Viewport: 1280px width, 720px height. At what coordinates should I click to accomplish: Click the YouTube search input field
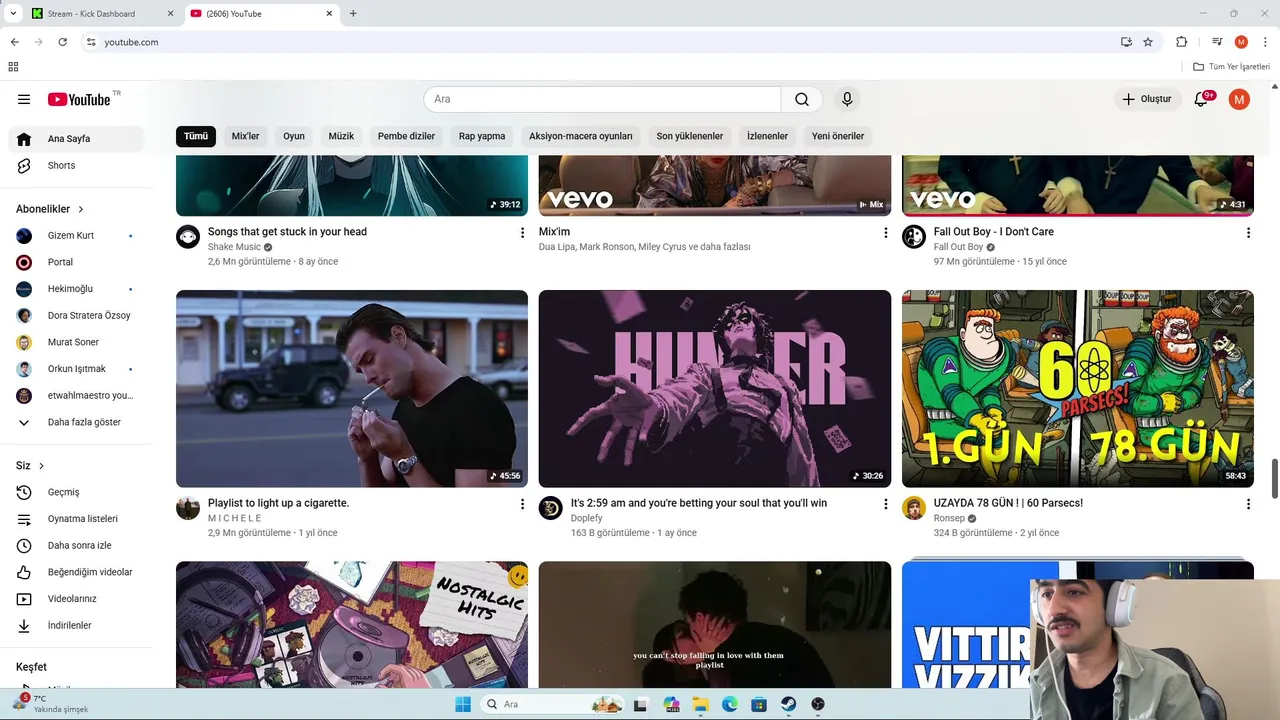602,99
